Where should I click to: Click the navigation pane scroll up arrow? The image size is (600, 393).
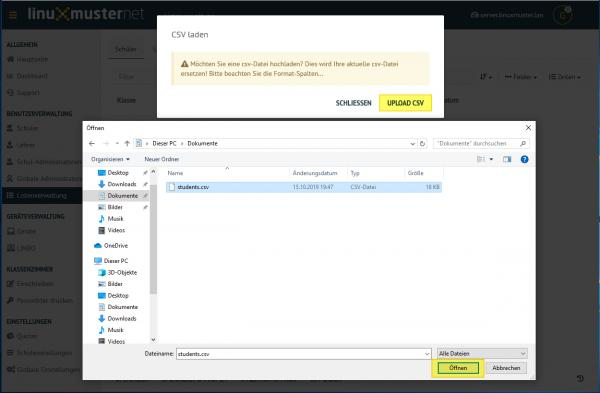[x=153, y=172]
